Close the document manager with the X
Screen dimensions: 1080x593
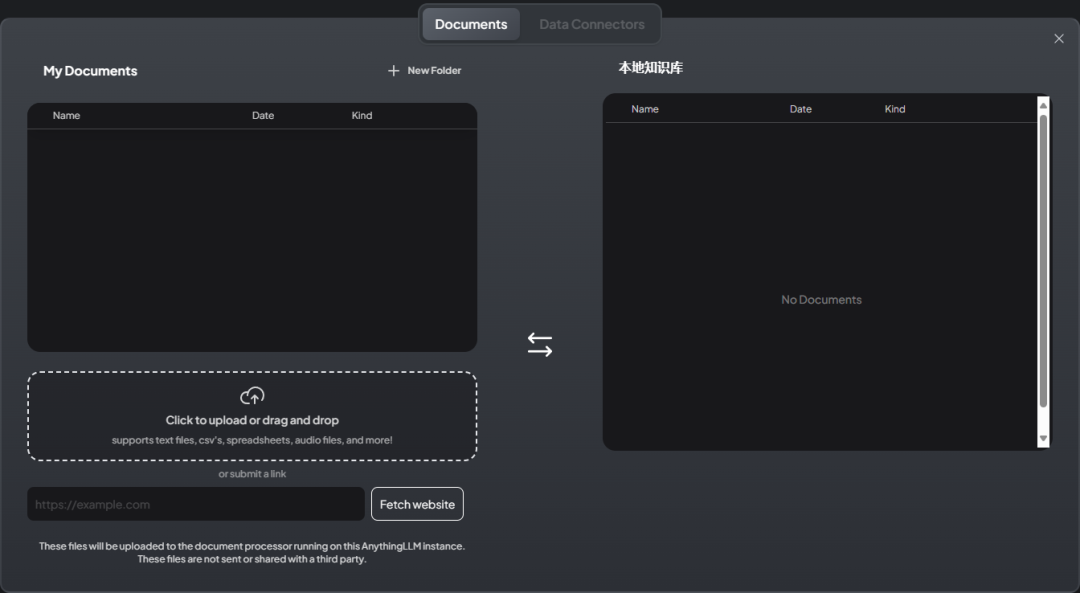1059,39
